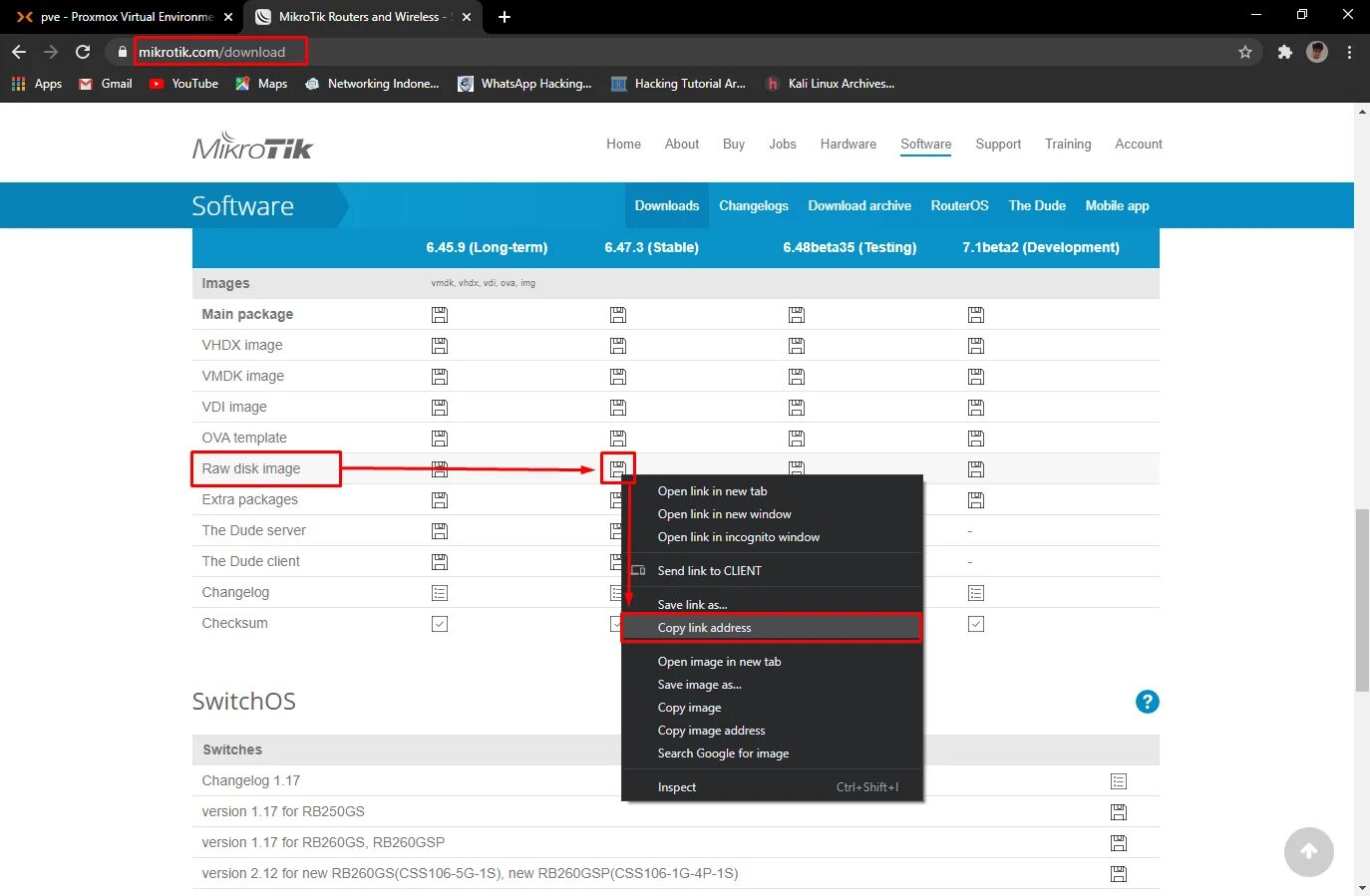Open the Mobile app tab

(1117, 206)
